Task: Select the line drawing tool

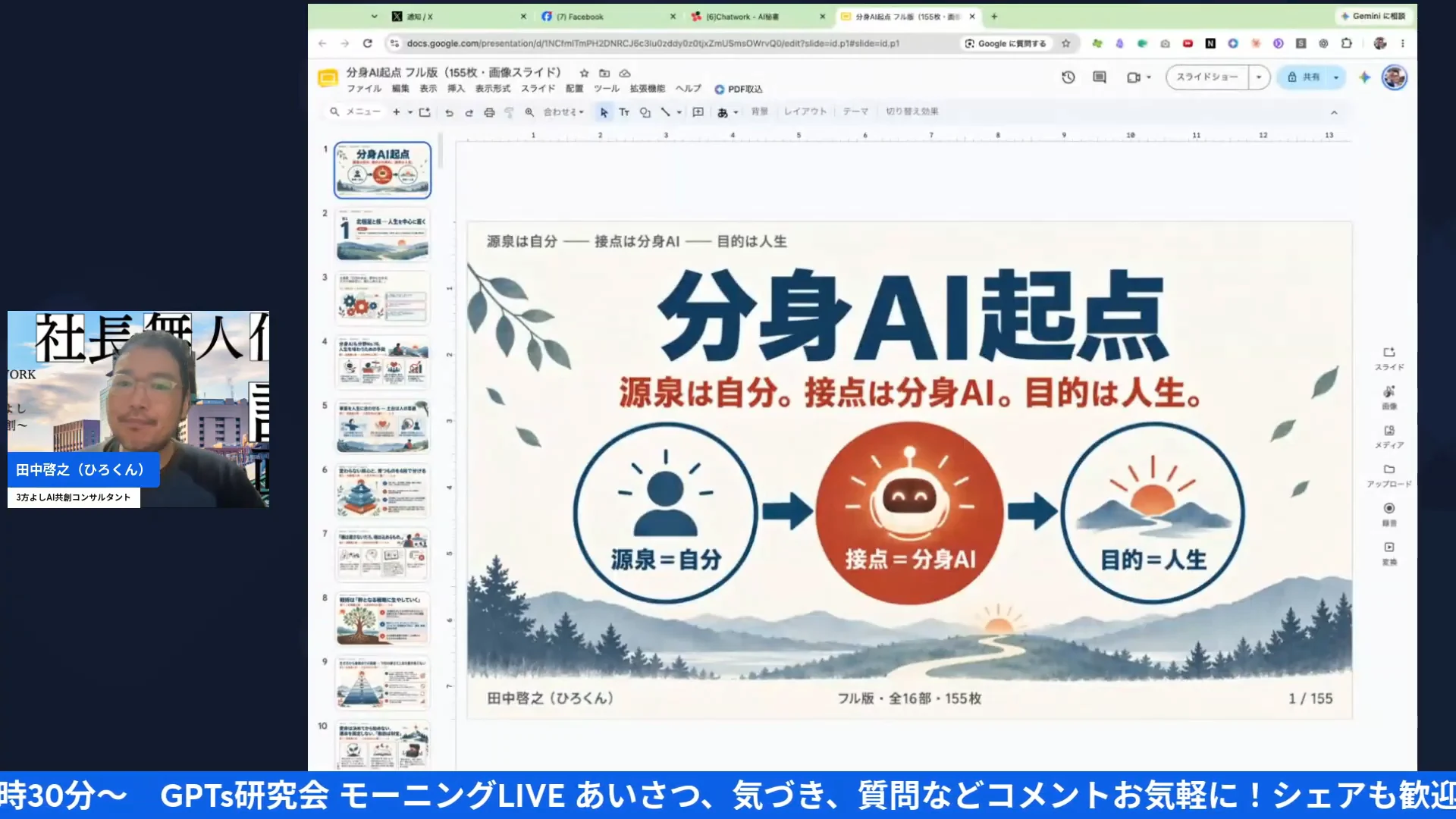Action: click(665, 112)
